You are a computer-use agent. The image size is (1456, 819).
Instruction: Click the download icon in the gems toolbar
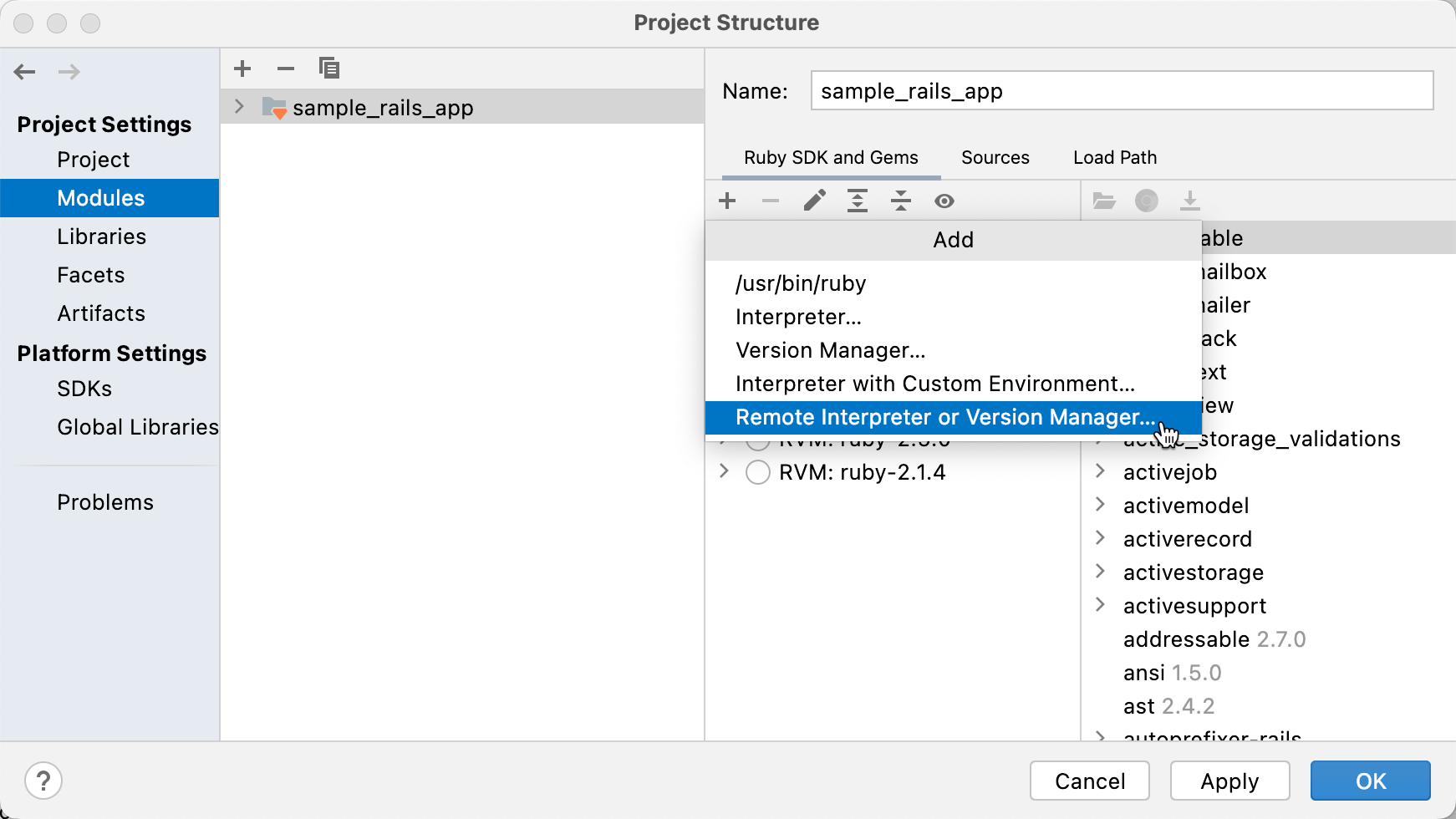click(1189, 201)
